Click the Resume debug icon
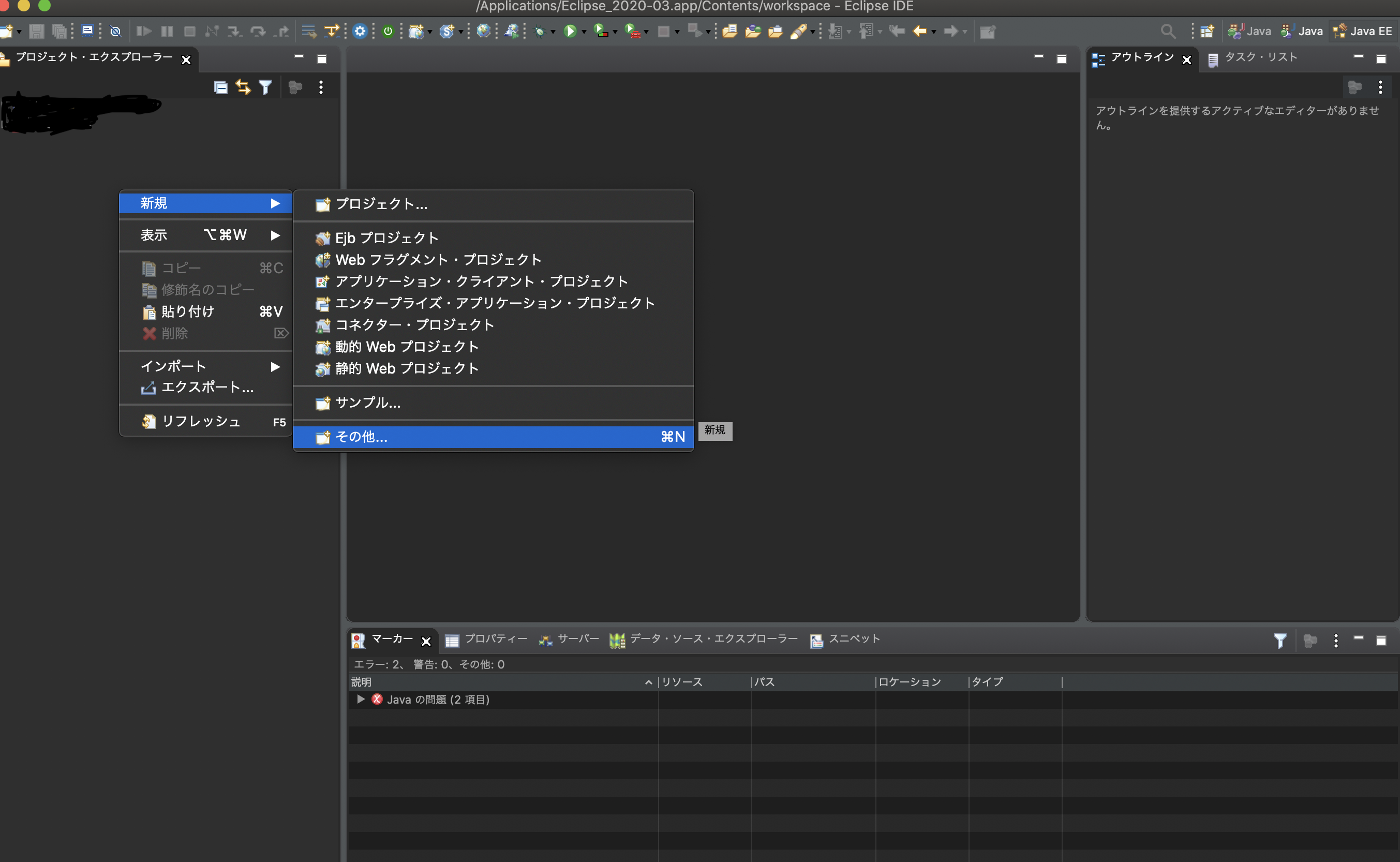 (x=144, y=32)
